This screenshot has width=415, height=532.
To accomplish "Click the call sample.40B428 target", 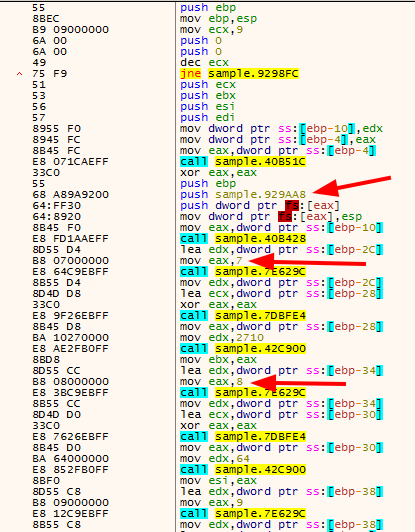I will pyautogui.click(x=260, y=239).
